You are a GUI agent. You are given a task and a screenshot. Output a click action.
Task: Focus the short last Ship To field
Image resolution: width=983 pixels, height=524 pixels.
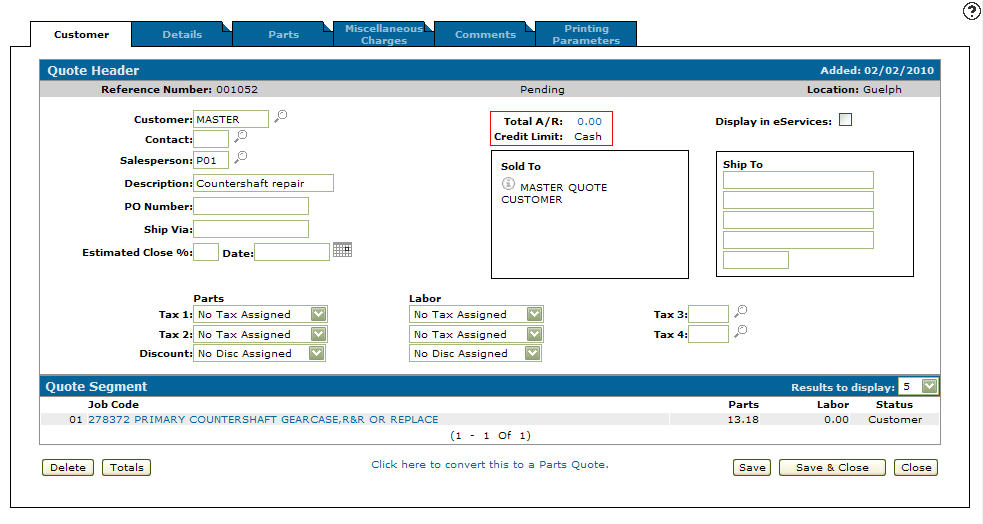coord(755,259)
